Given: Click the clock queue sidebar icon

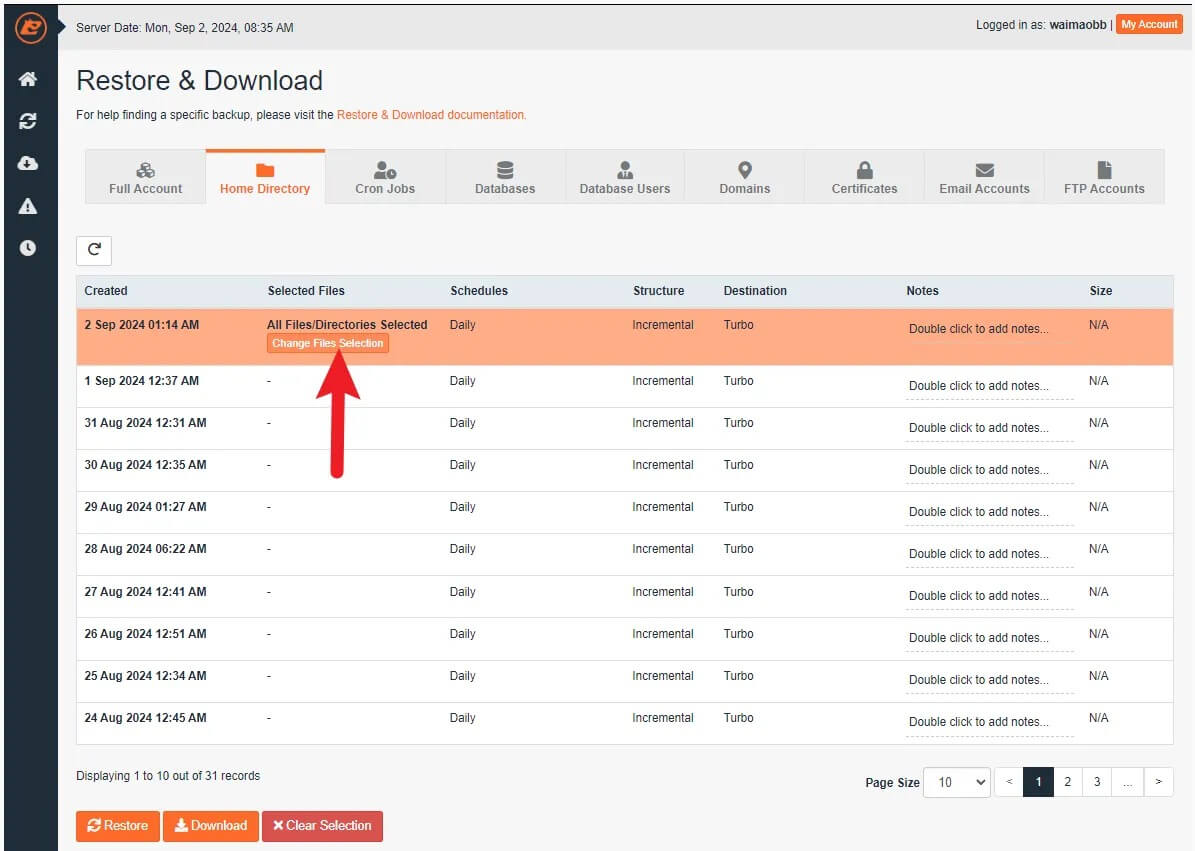Looking at the screenshot, I should (x=28, y=248).
